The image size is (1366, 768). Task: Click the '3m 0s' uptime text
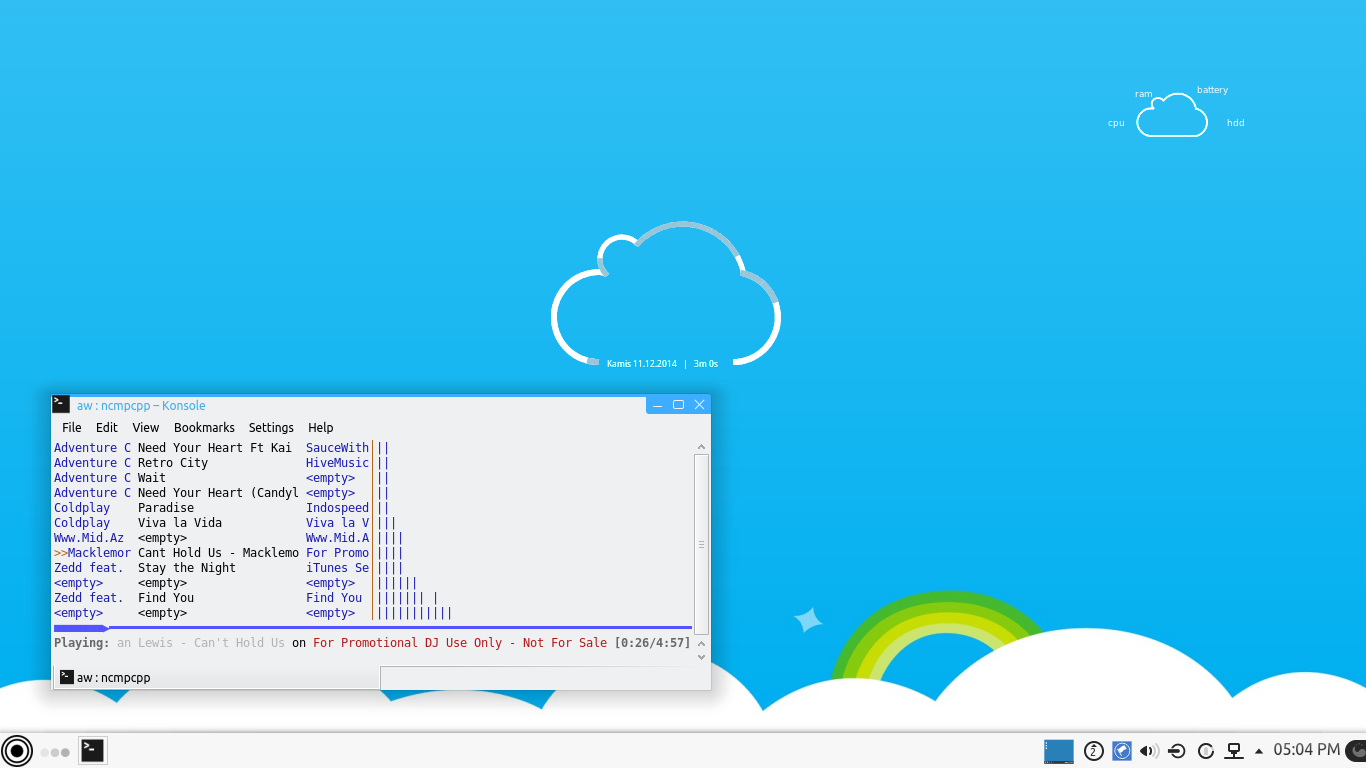point(706,364)
